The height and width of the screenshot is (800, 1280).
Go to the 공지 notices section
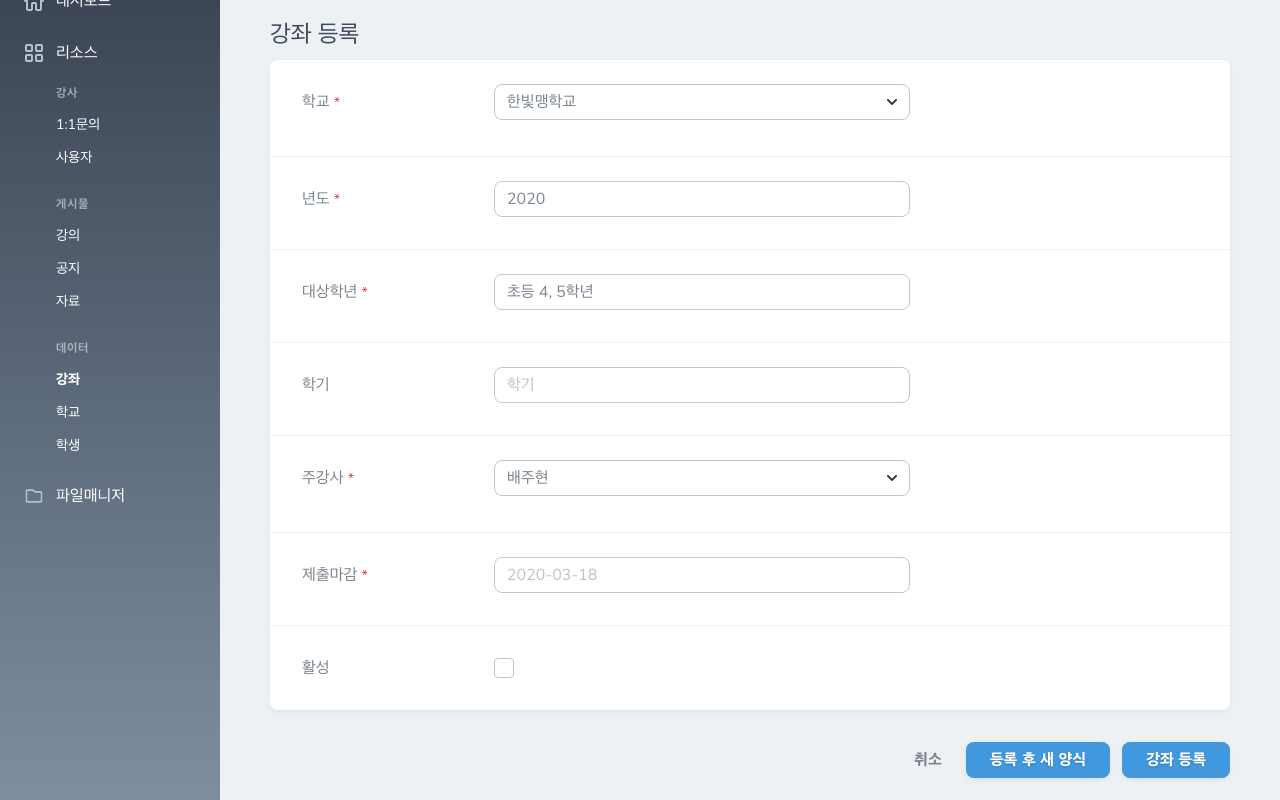coord(67,268)
